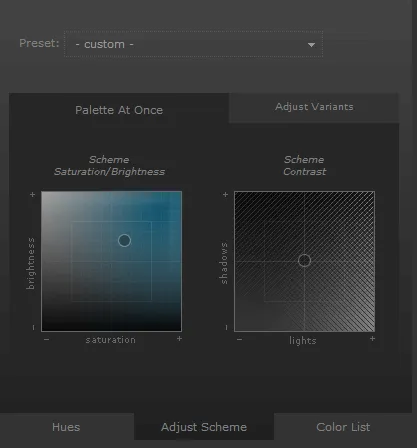The width and height of the screenshot is (417, 448).
Task: Click the saturation plus icon
Action: 179,339
